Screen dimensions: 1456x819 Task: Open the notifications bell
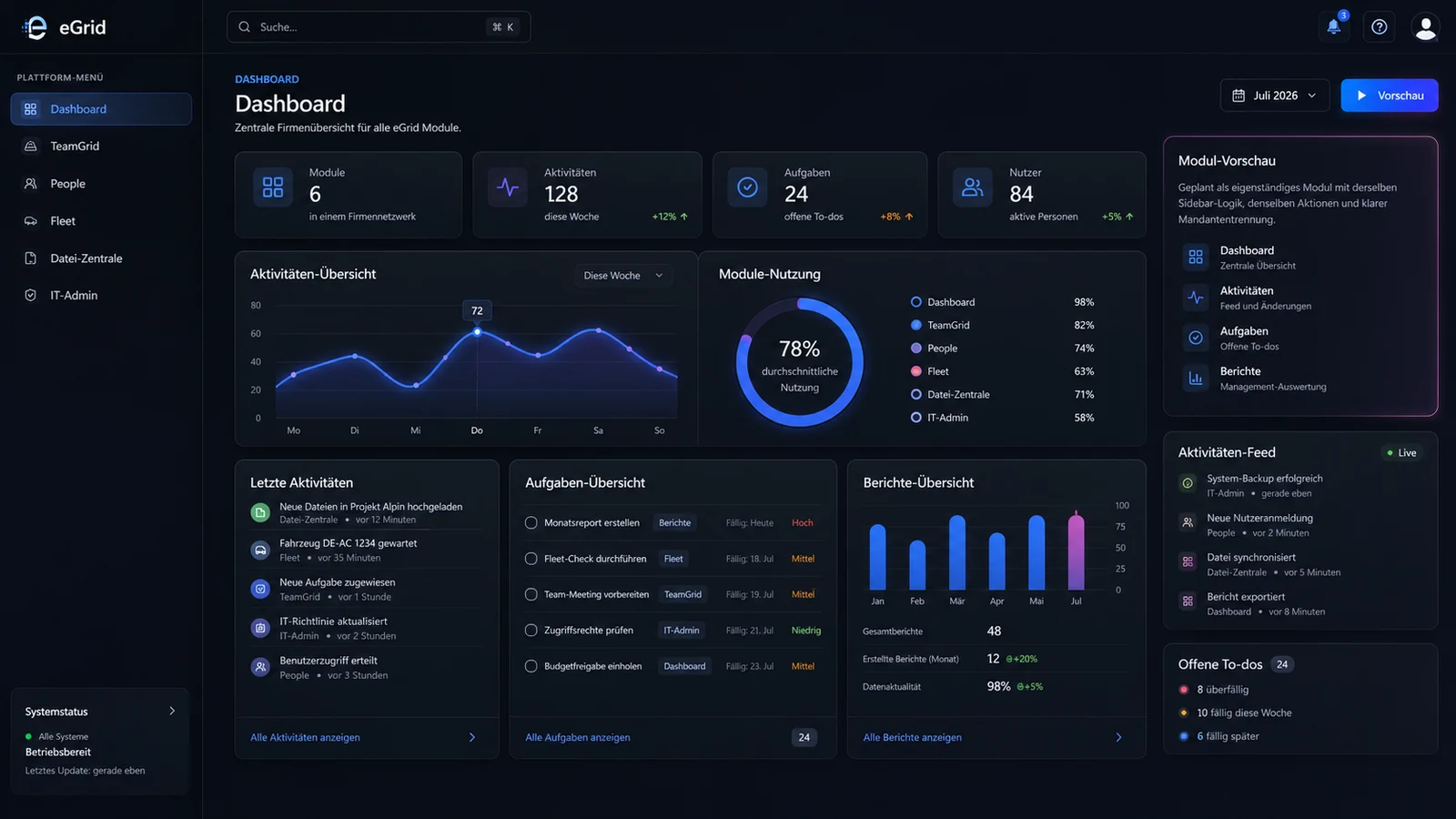click(1333, 26)
